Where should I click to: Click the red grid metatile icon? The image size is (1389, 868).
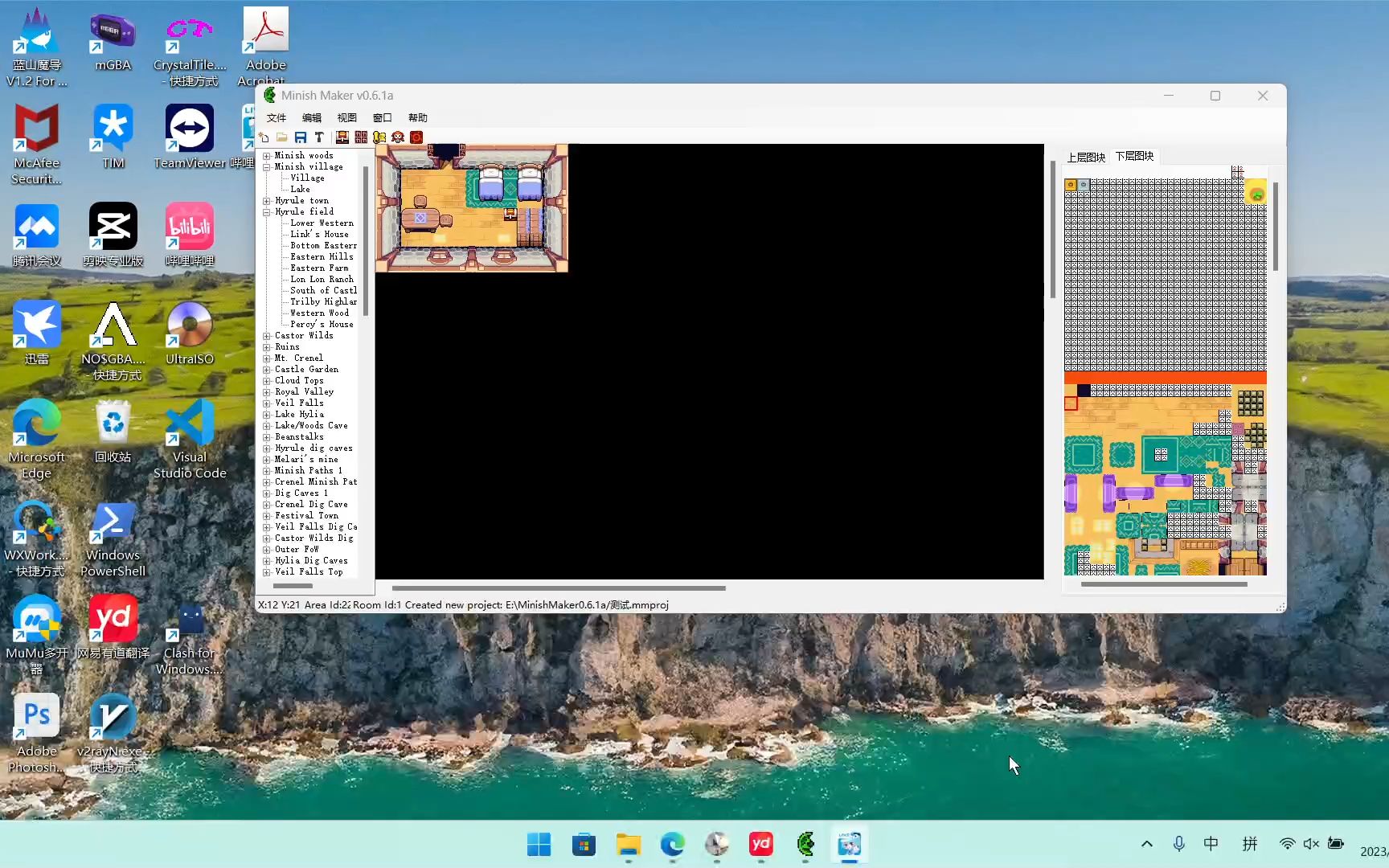pyautogui.click(x=361, y=137)
